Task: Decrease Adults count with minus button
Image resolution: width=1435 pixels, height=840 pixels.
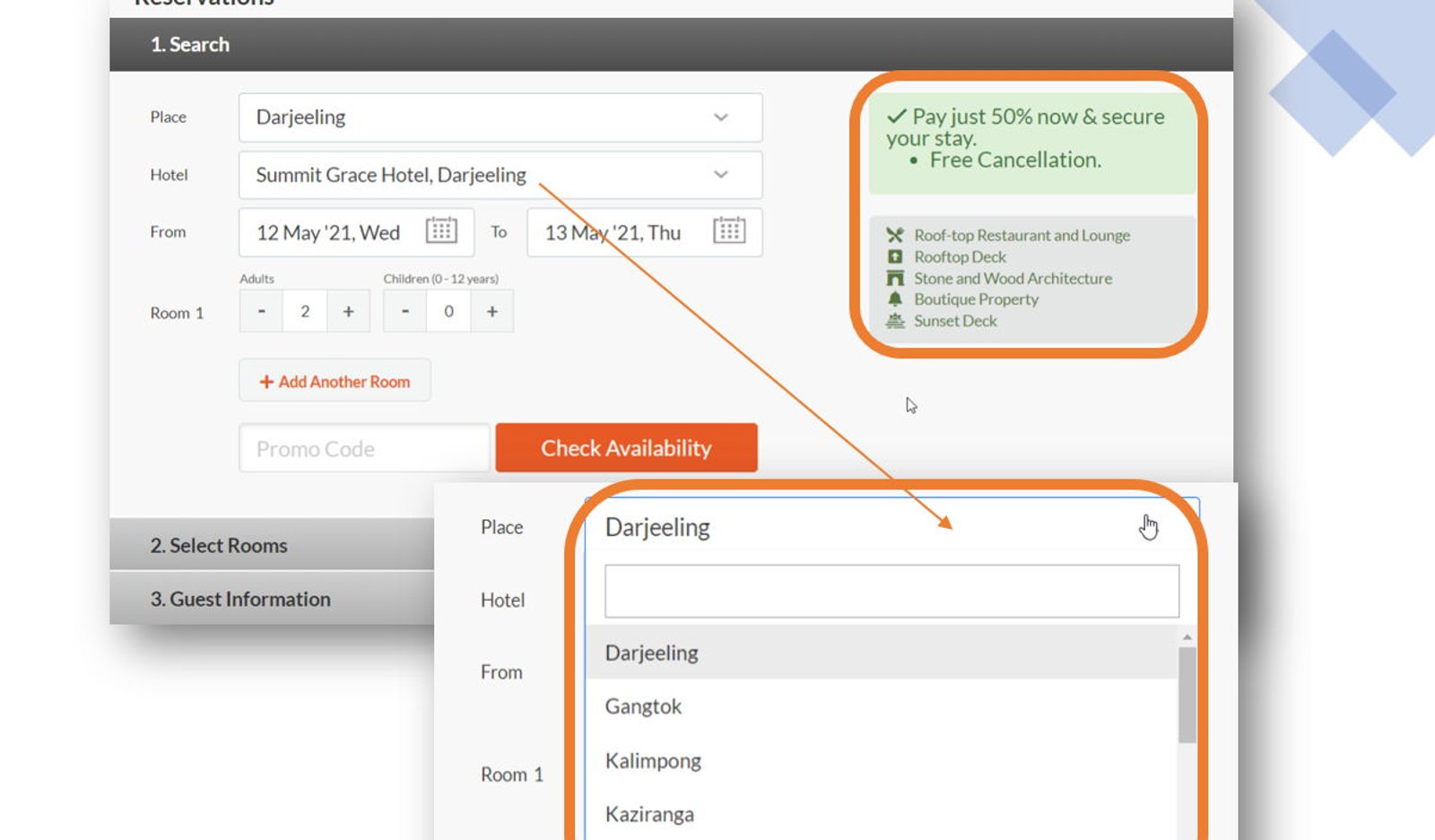Action: pos(261,311)
